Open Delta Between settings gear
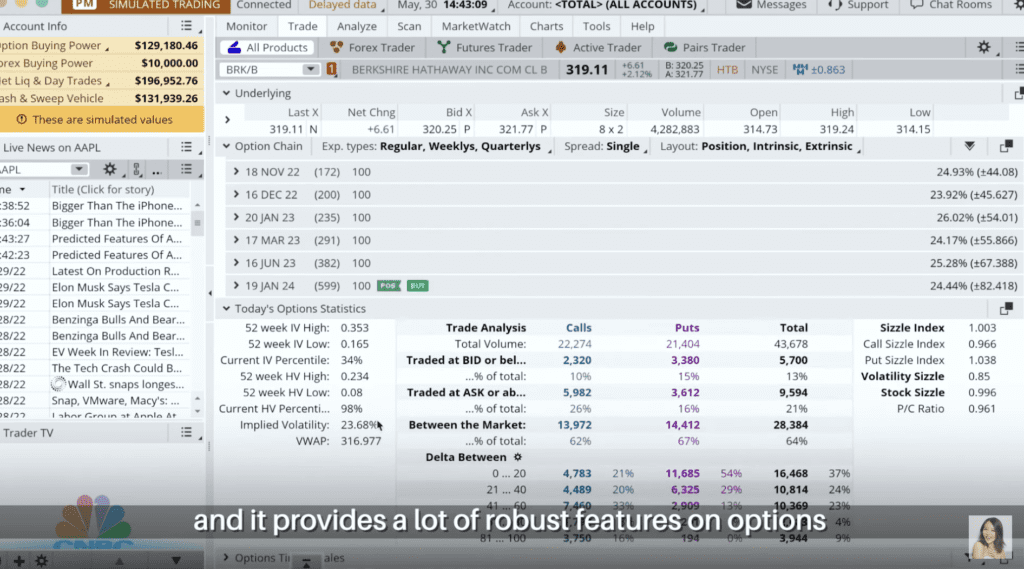 518,457
